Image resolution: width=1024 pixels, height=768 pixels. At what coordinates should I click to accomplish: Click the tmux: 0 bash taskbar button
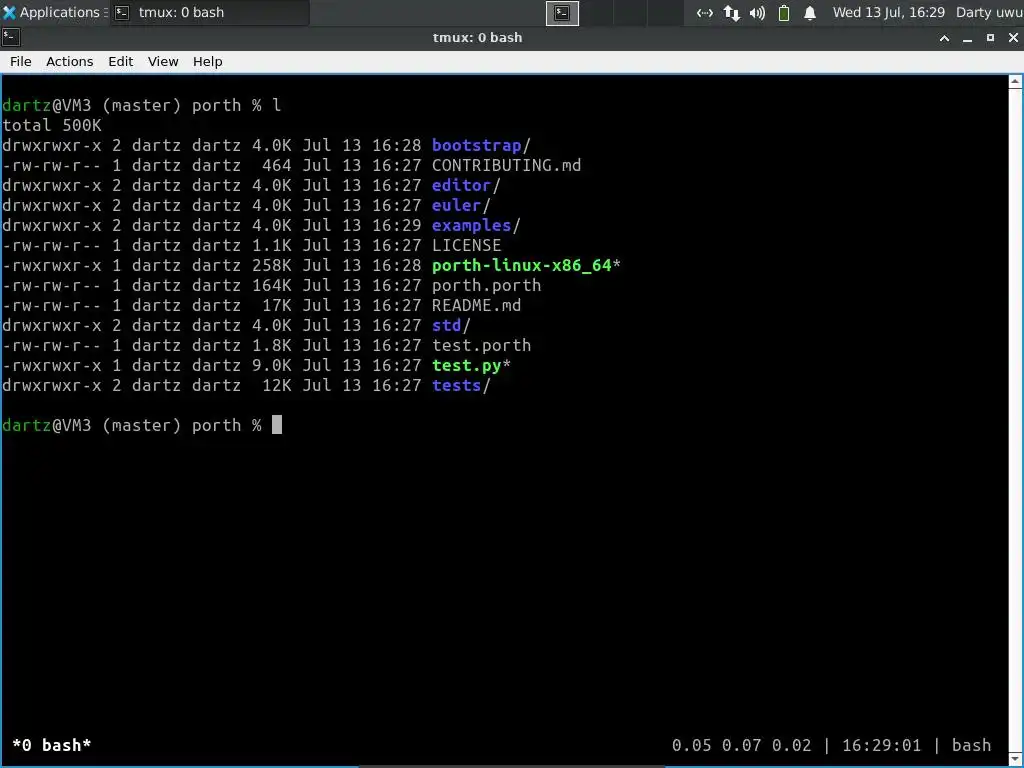click(x=209, y=12)
